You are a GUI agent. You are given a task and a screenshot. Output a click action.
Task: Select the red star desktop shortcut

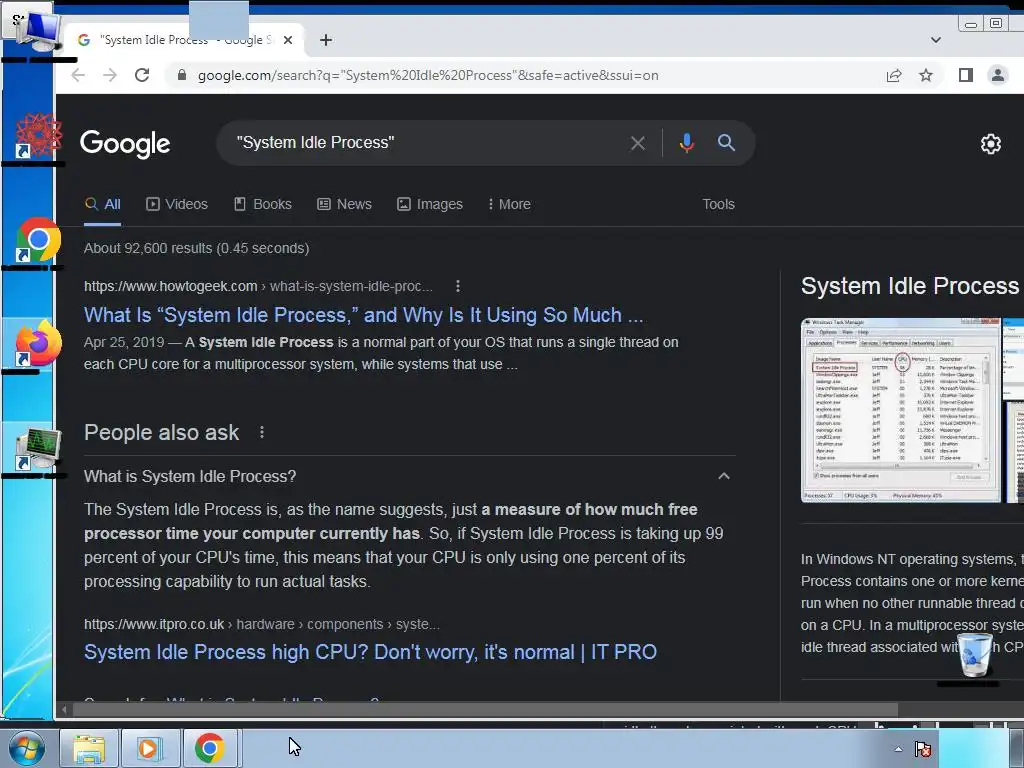38,136
